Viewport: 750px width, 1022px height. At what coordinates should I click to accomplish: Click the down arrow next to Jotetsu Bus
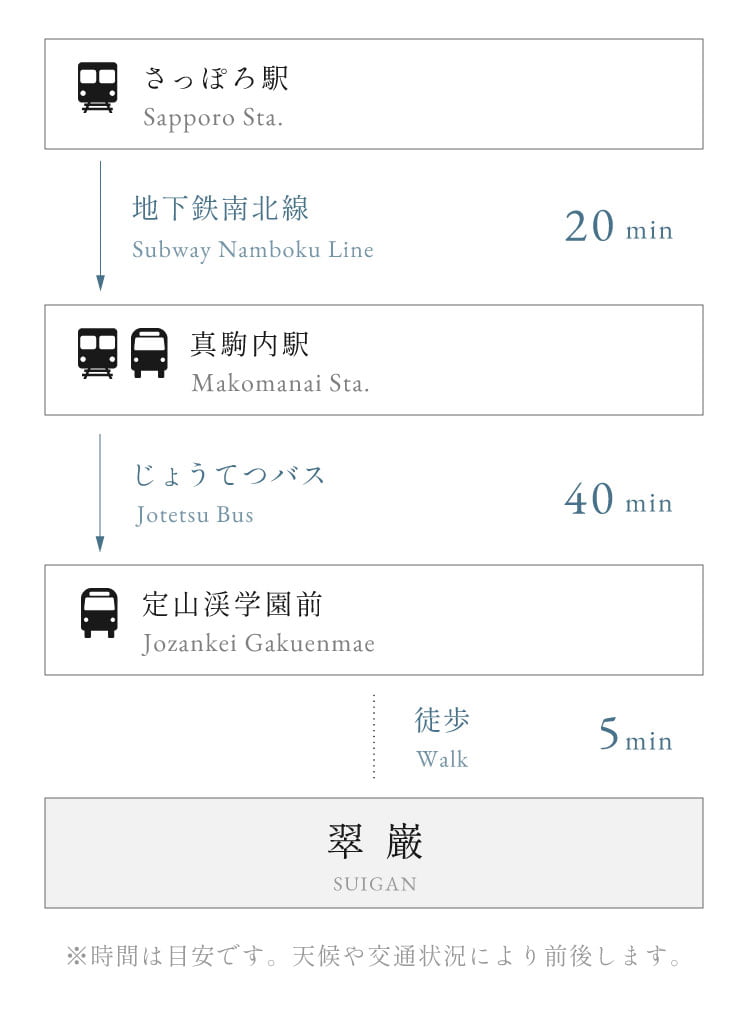[x=100, y=493]
